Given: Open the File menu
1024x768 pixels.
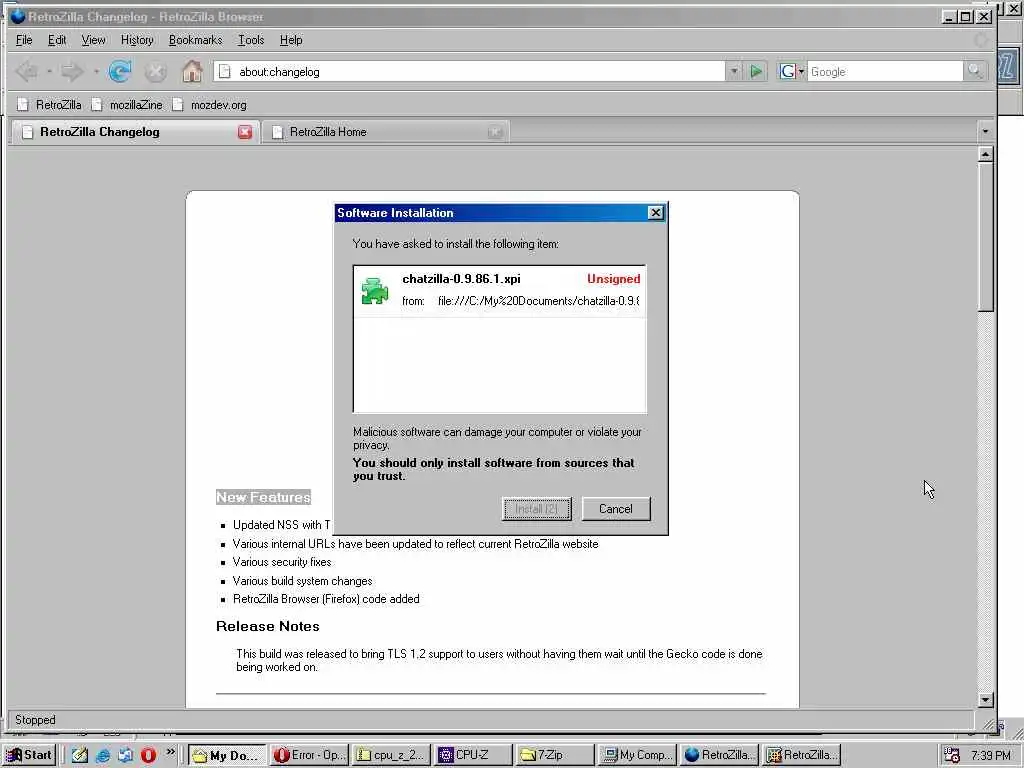Looking at the screenshot, I should (x=24, y=40).
